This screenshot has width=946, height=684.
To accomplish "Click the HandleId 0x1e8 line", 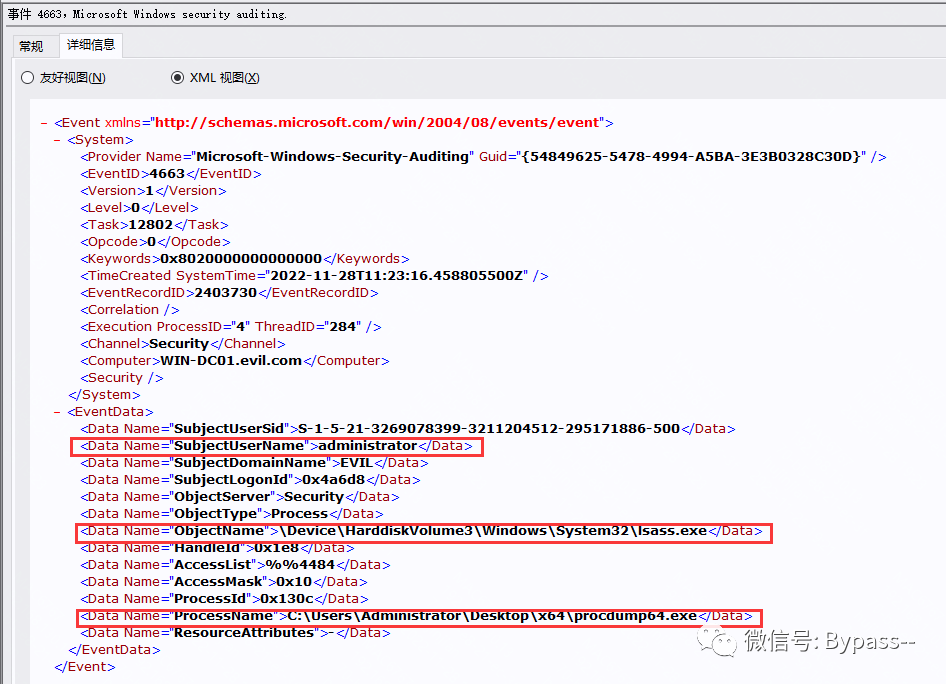I will (217, 548).
